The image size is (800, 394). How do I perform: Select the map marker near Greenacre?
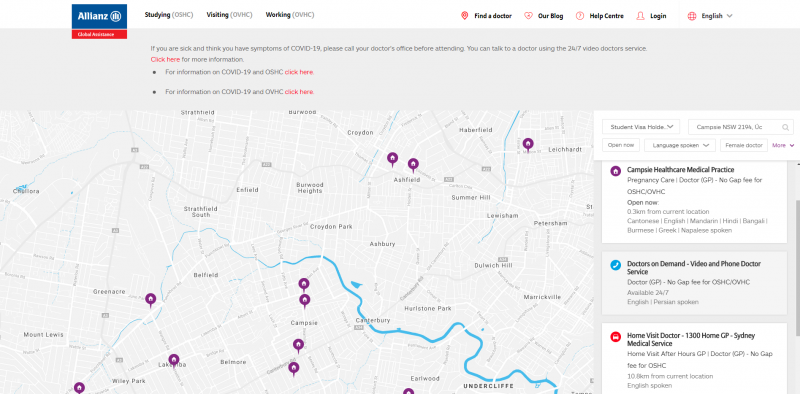click(x=151, y=300)
